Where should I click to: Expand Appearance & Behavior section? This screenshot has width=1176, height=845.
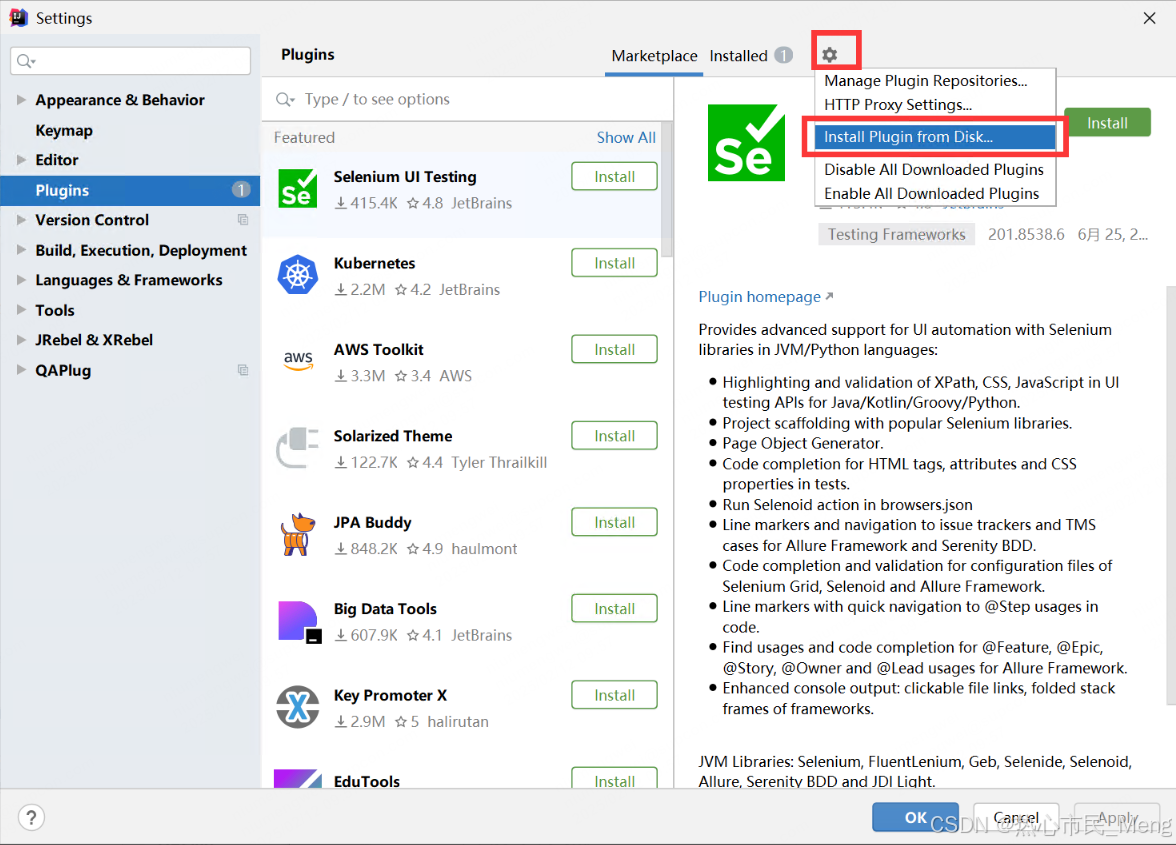point(21,100)
